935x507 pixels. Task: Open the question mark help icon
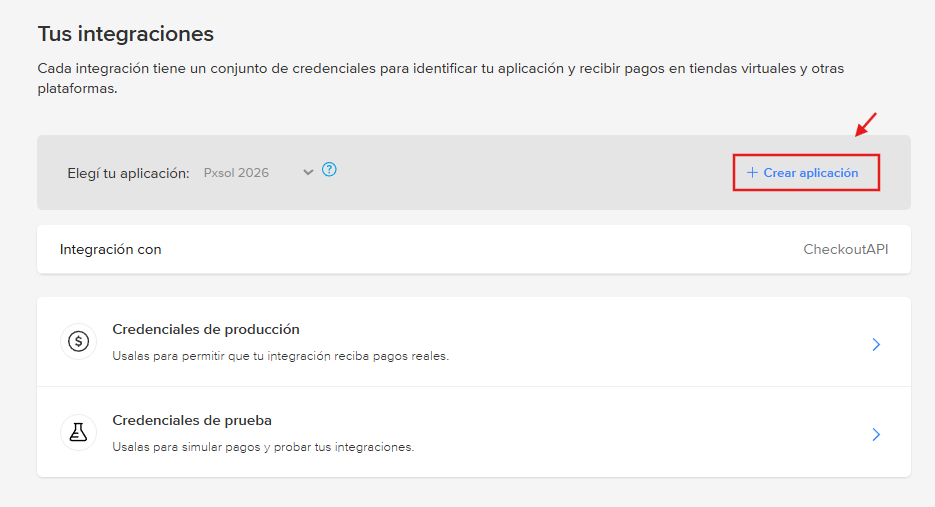pyautogui.click(x=329, y=170)
